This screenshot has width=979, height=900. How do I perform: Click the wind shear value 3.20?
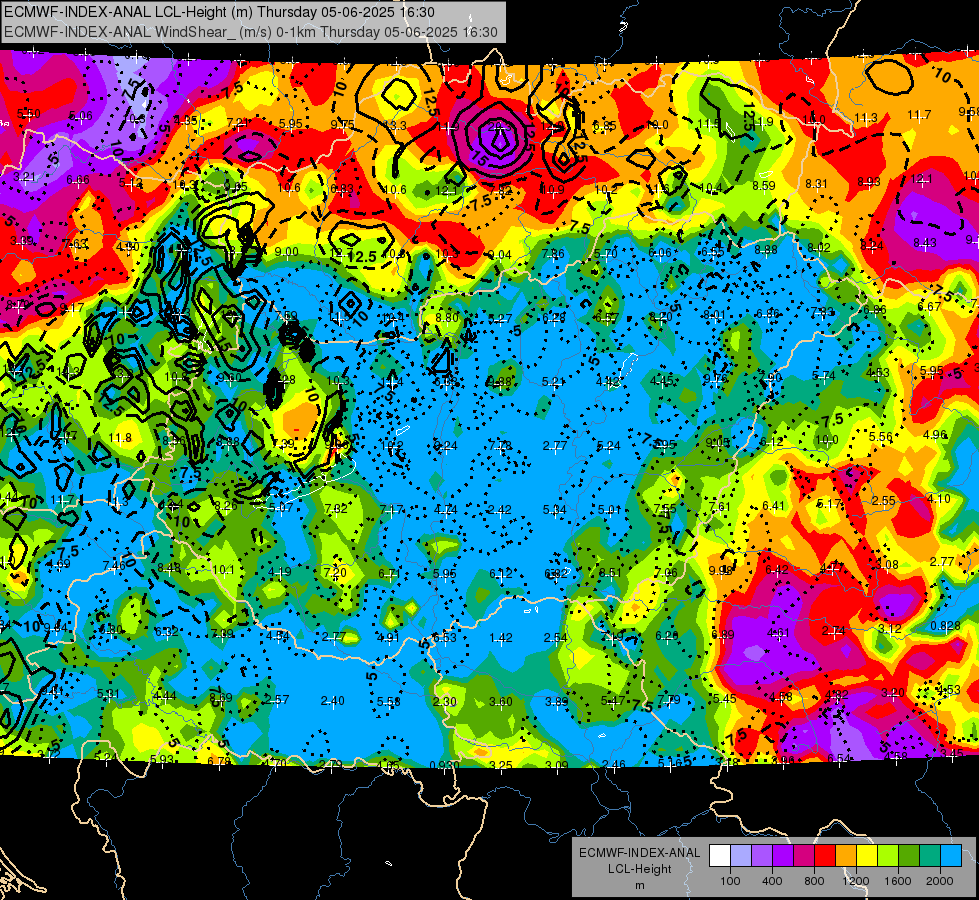click(893, 692)
